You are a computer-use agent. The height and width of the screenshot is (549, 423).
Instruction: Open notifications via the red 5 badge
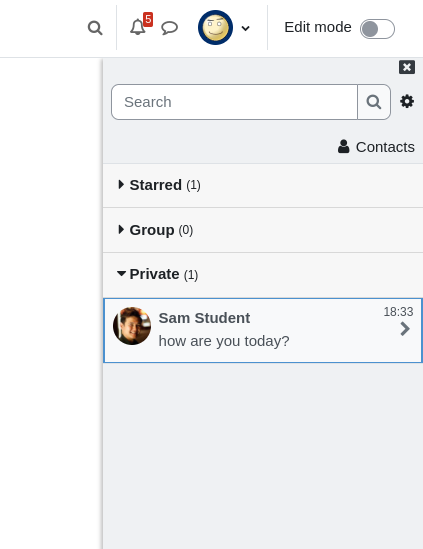point(148,19)
